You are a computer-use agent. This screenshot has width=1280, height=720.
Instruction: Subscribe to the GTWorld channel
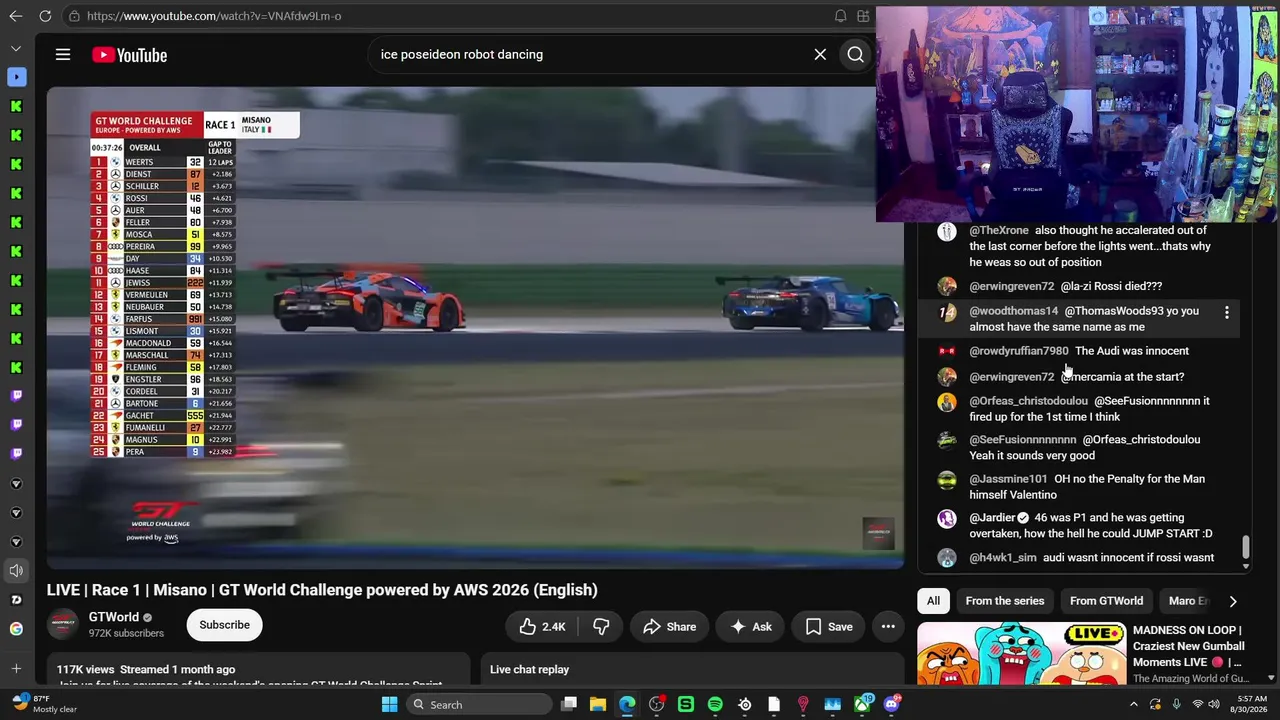tap(224, 625)
